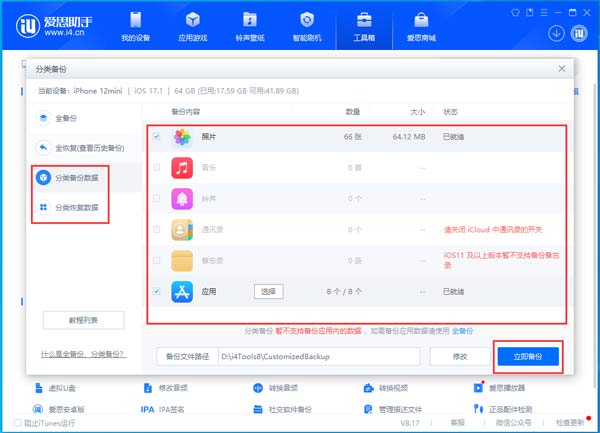Open 转换音频 tool
This screenshot has height=433, width=600.
(276, 388)
